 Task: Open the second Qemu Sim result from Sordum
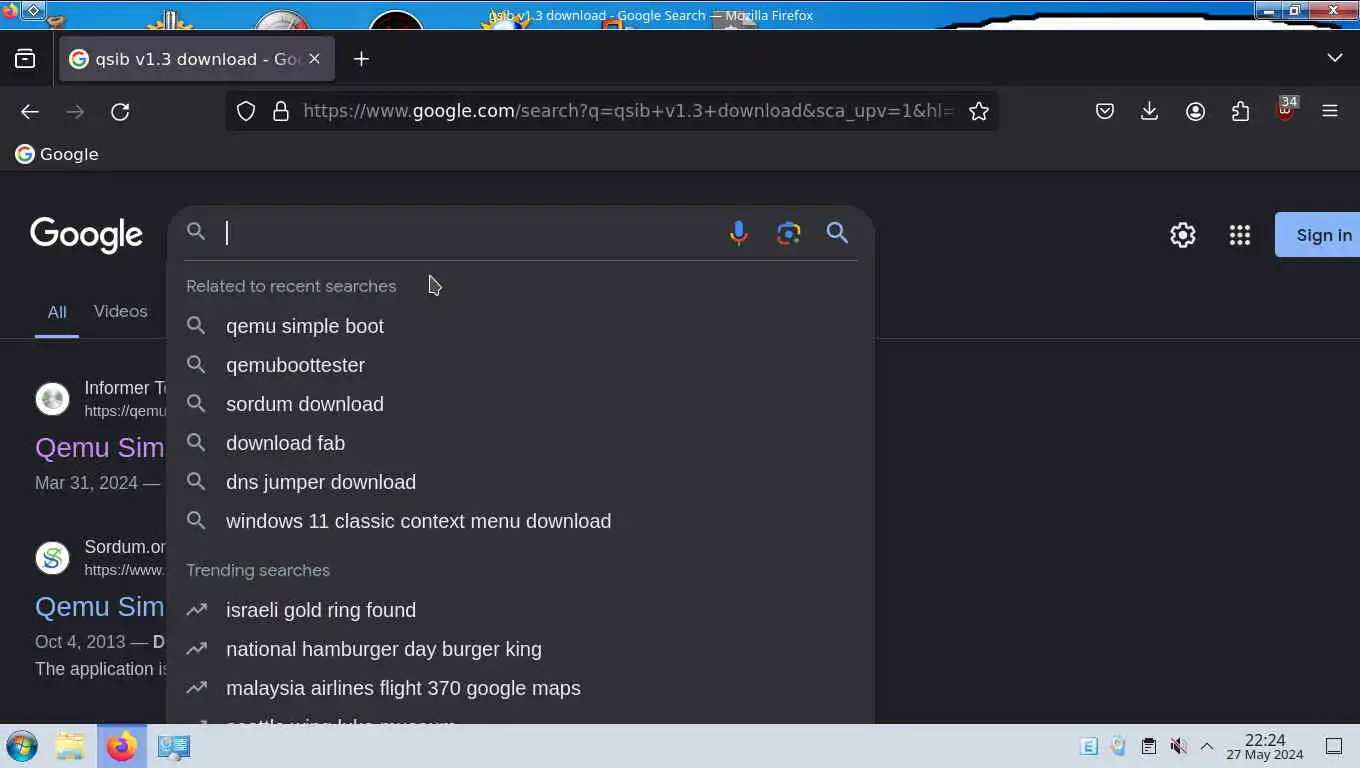(100, 607)
